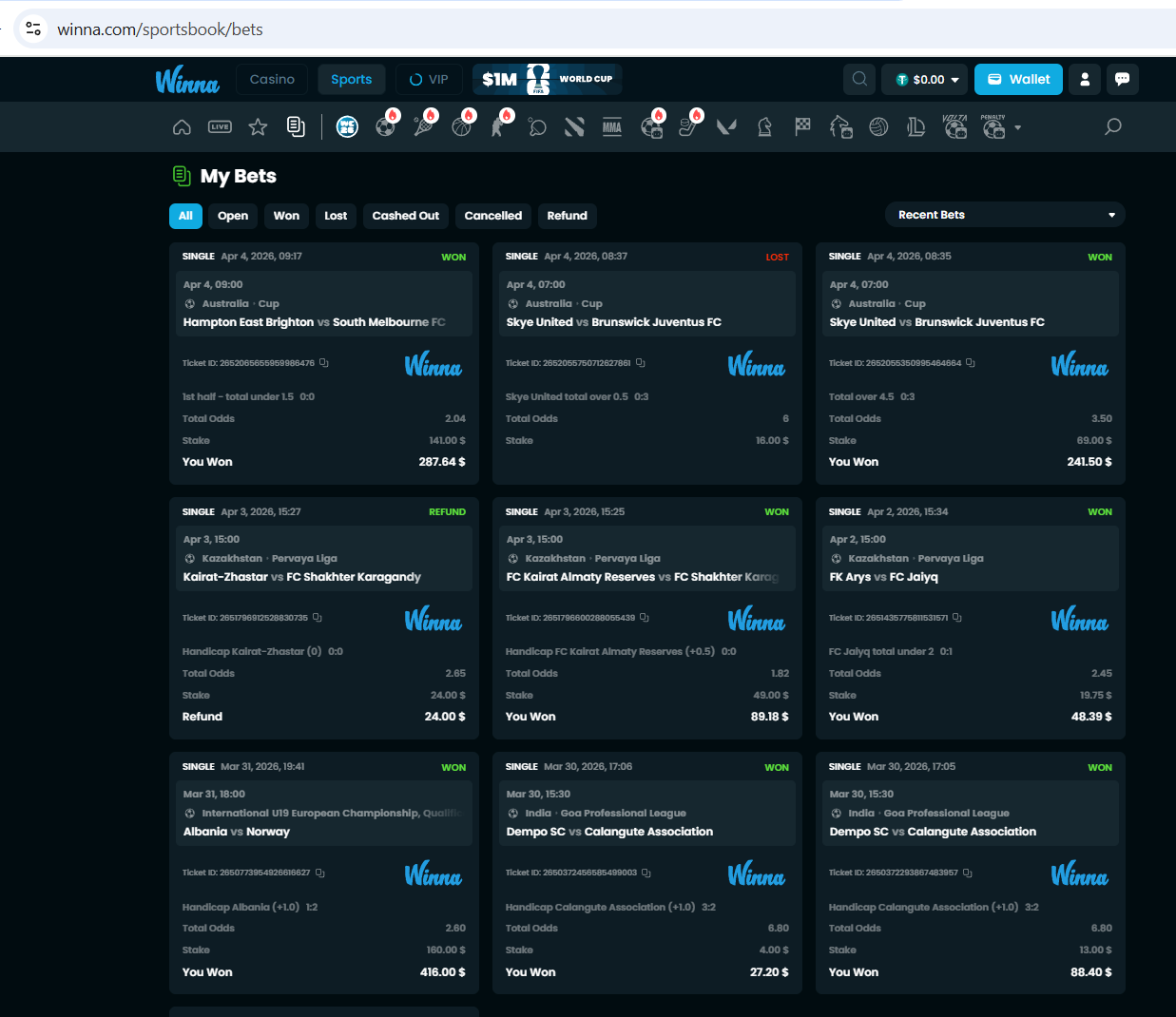Click the REFUND status label
The image size is (1176, 1017).
click(x=447, y=512)
